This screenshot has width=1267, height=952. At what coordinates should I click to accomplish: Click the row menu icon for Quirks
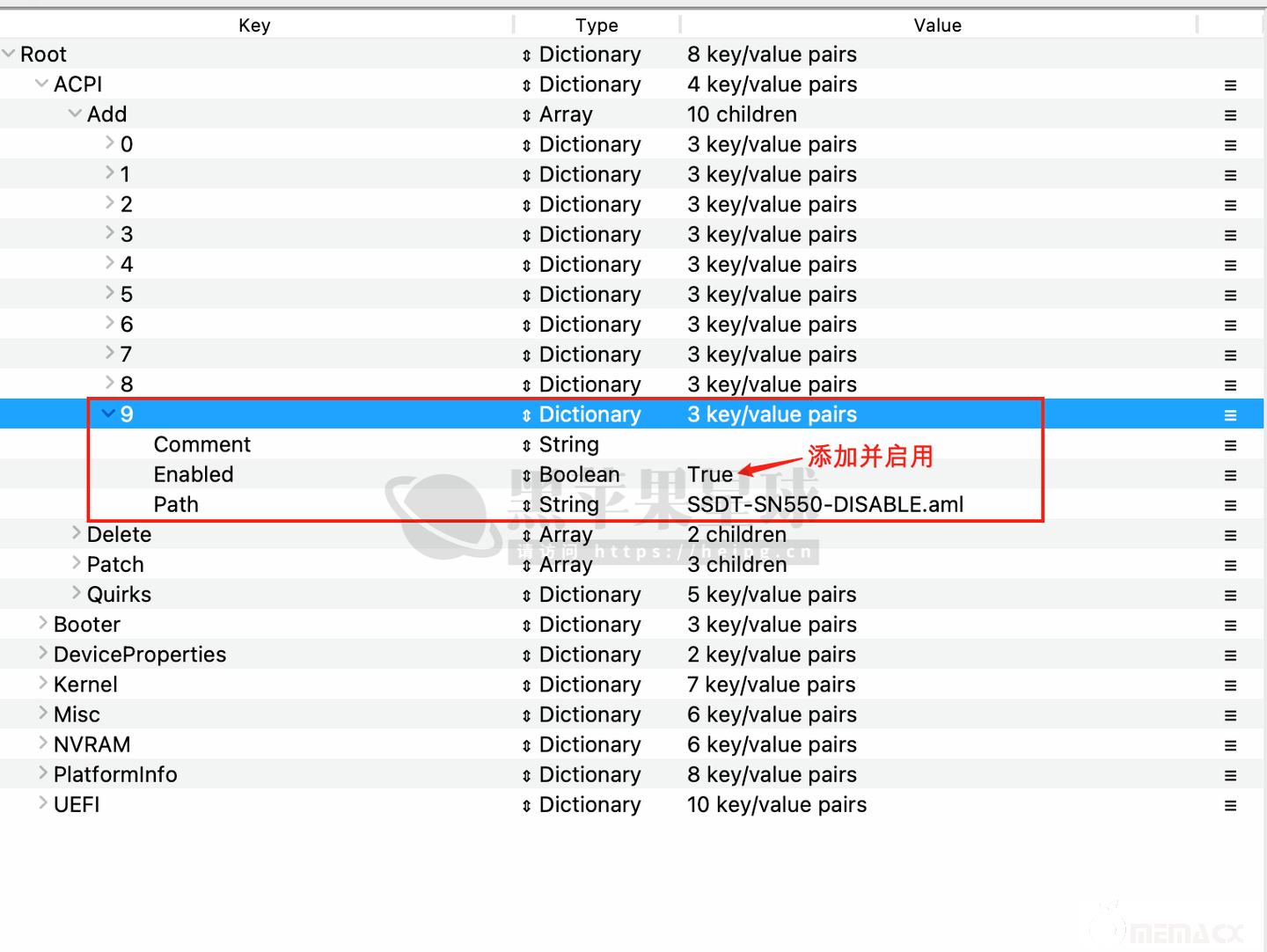tap(1230, 596)
